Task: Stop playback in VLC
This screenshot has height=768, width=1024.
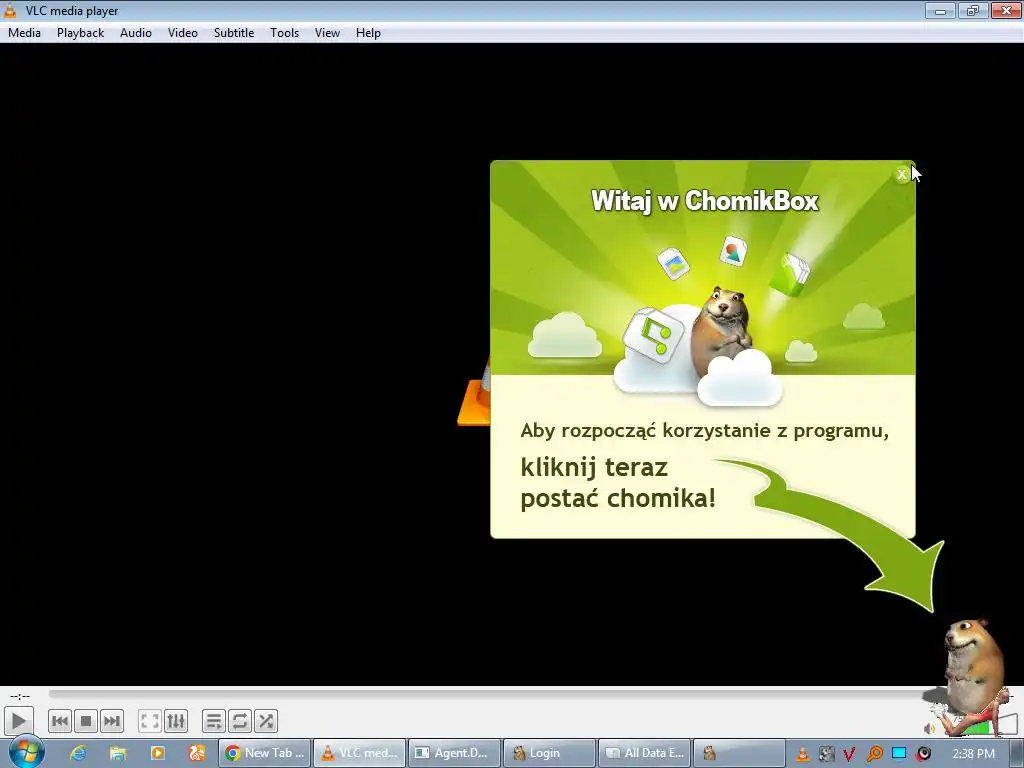Action: 86,721
